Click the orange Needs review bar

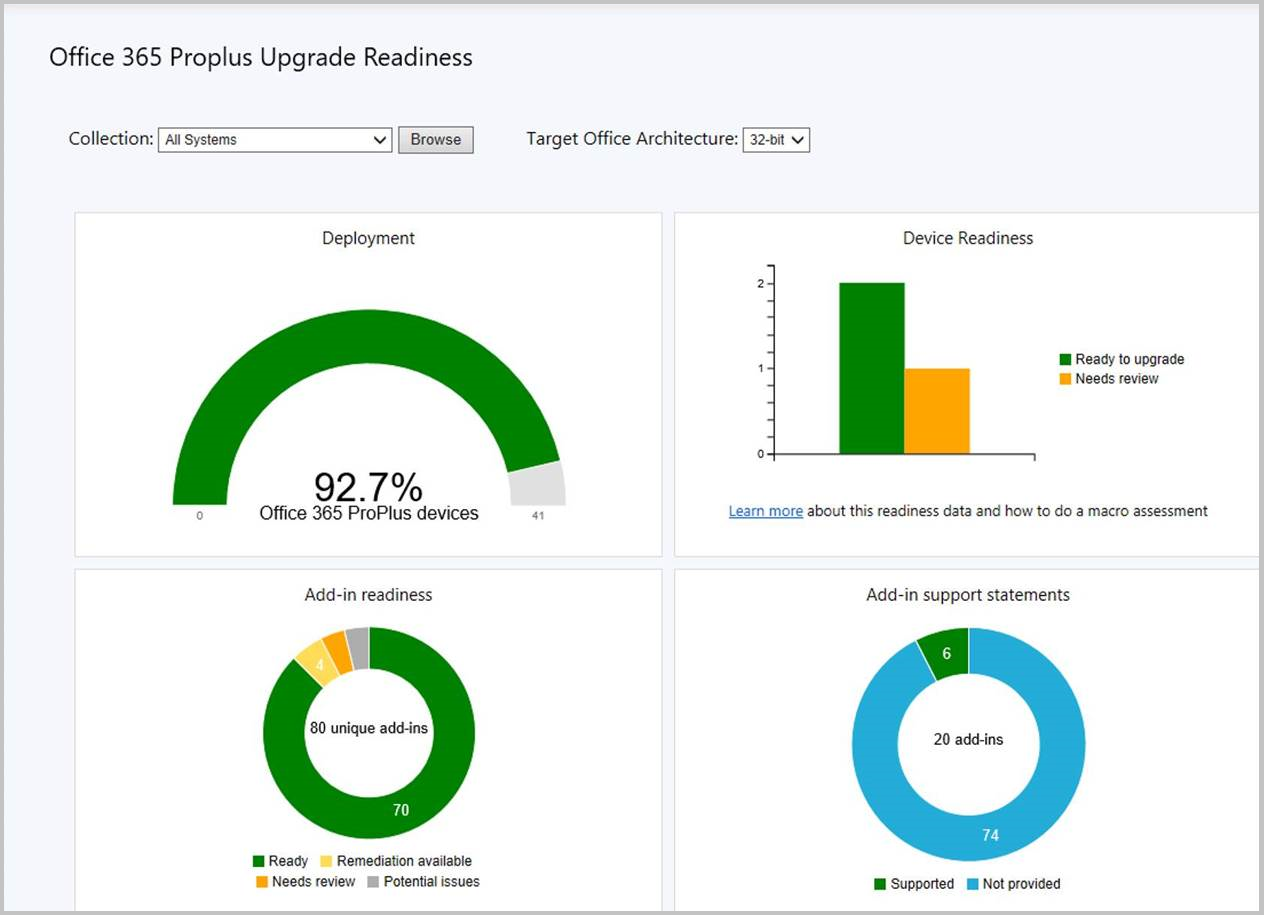click(x=937, y=411)
